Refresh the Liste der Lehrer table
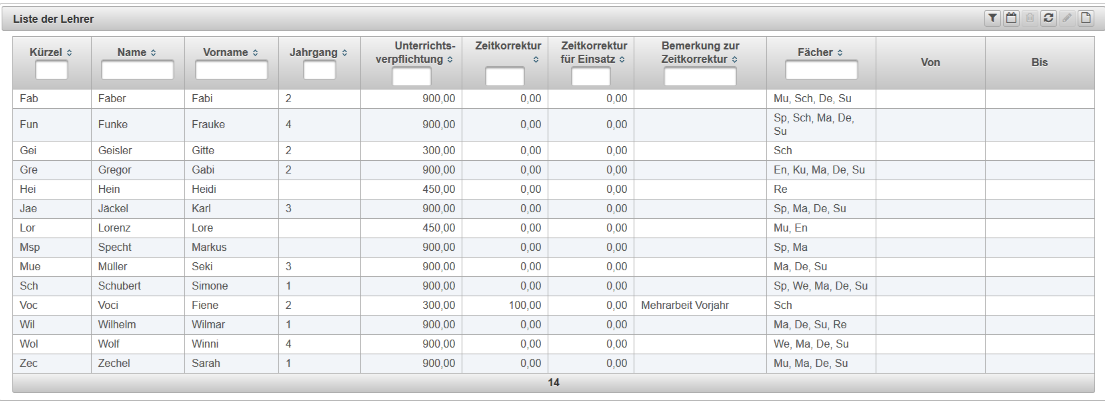 1048,18
